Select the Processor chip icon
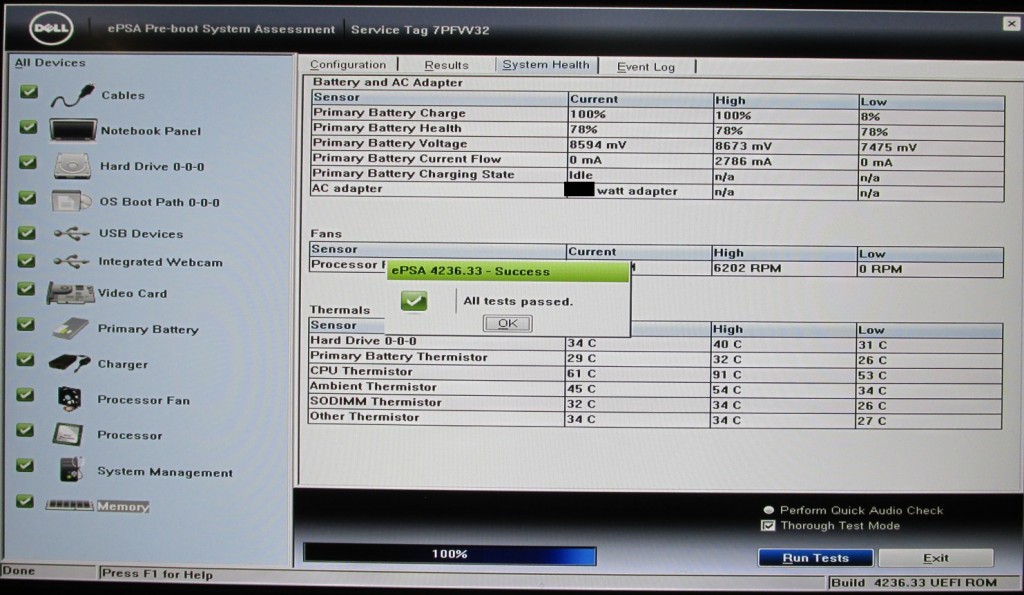The height and width of the screenshot is (595, 1024). [x=68, y=434]
